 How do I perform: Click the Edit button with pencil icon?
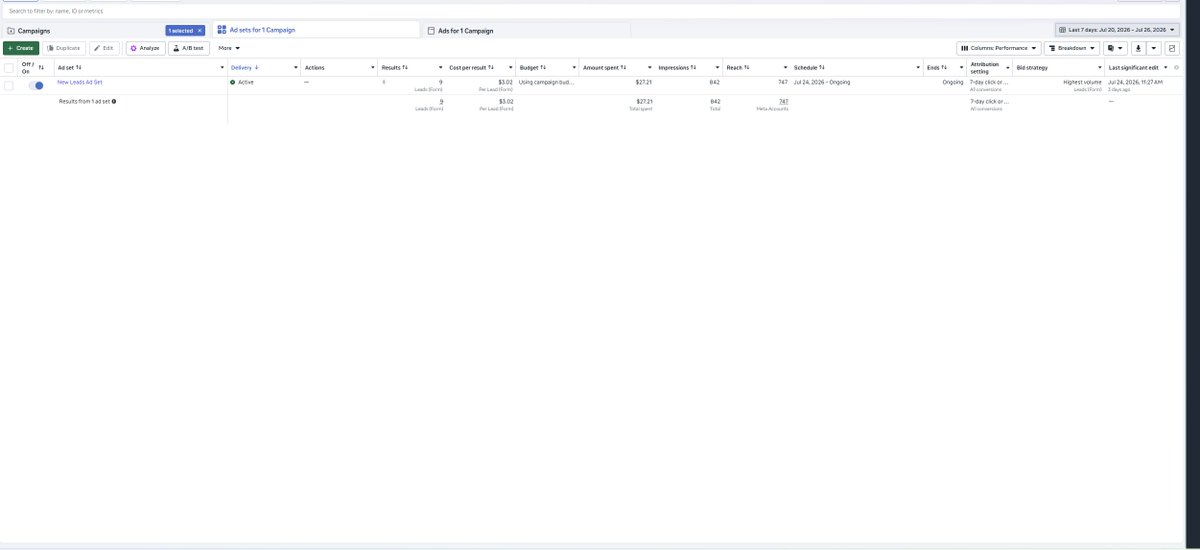[105, 48]
